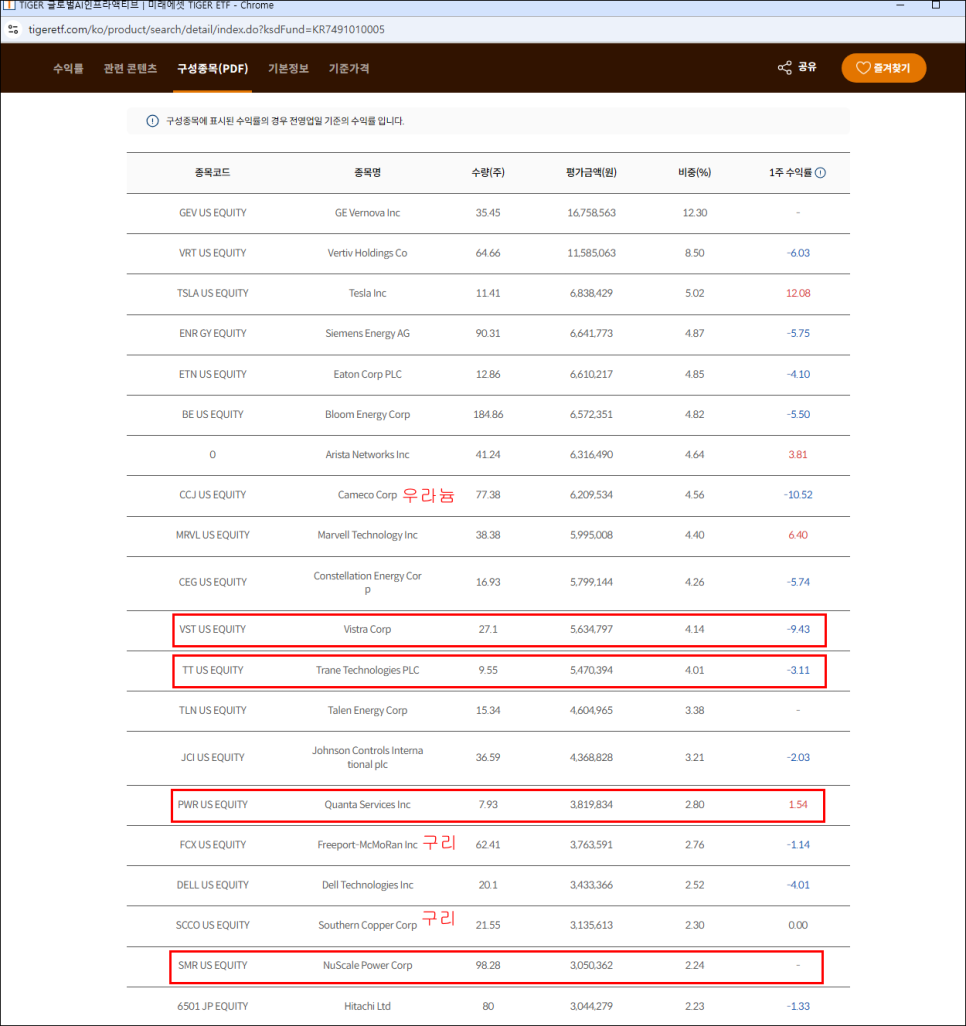966x1026 pixels.
Task: Select Hitachi Ltd name
Action: [367, 1006]
